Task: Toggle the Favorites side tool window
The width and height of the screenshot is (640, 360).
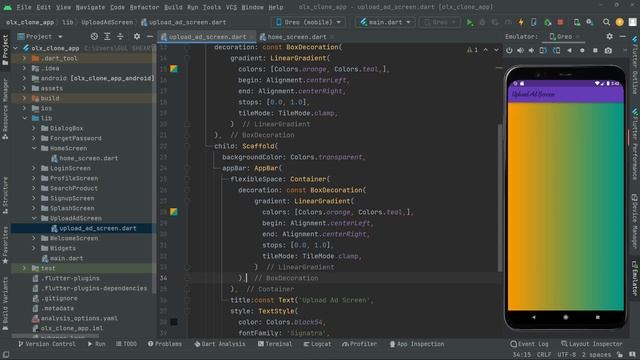Action: [x=5, y=245]
